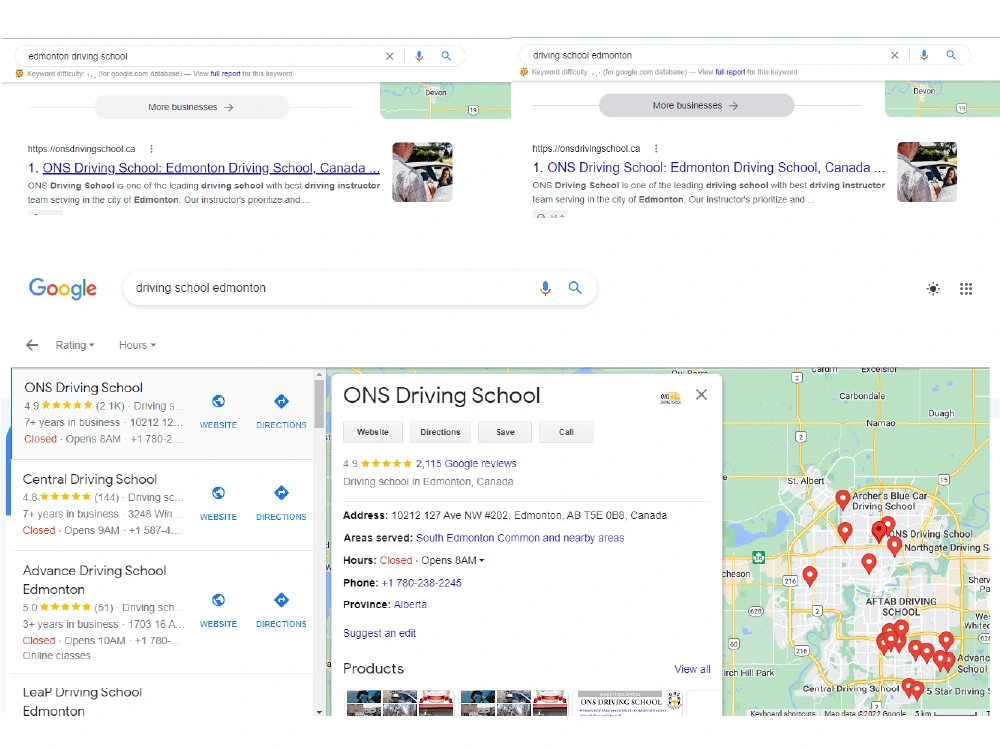Click the Website button in ONS panel
This screenshot has width=1000, height=750.
click(373, 432)
